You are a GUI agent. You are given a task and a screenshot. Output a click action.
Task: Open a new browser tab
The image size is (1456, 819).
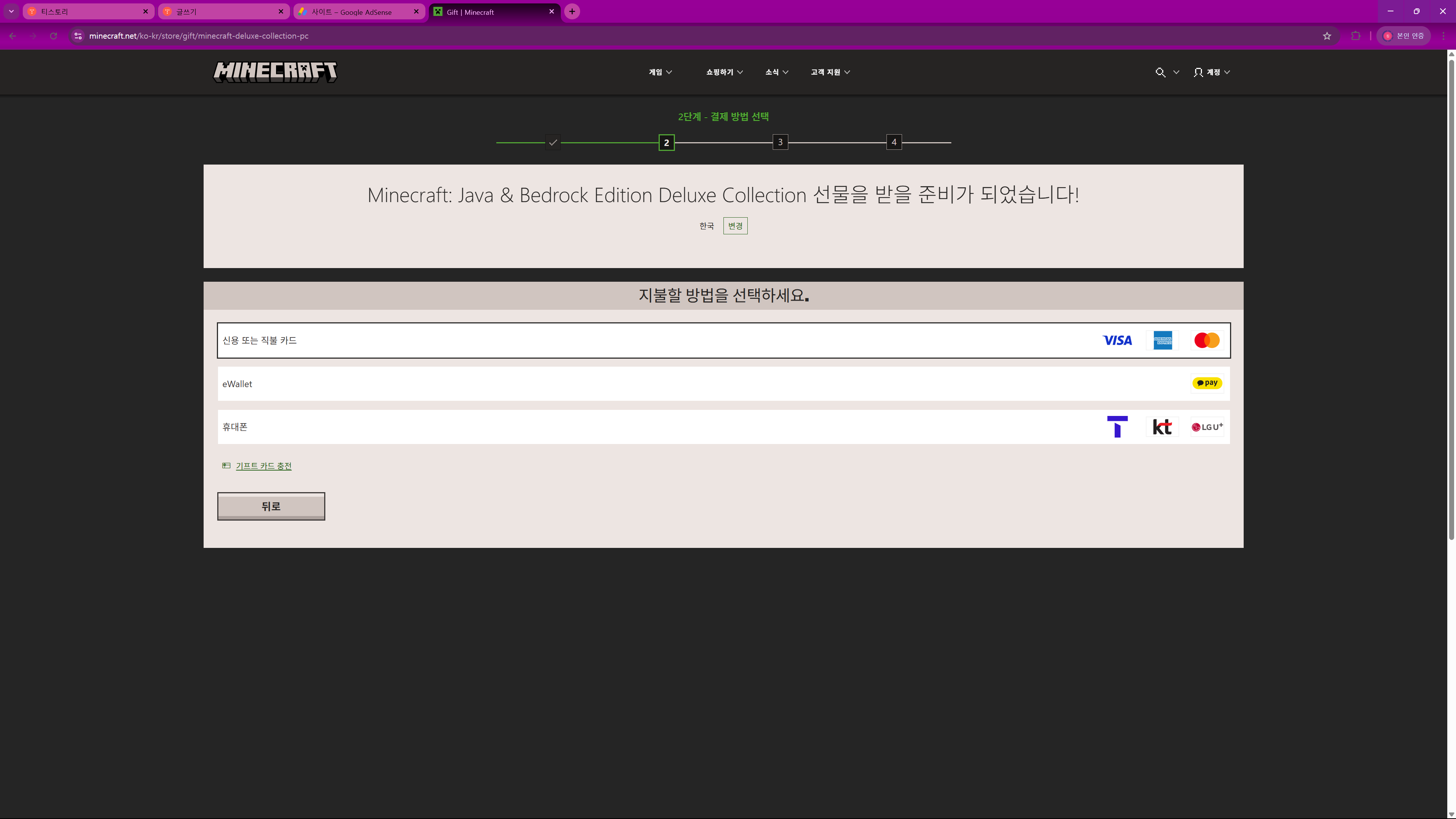(572, 11)
